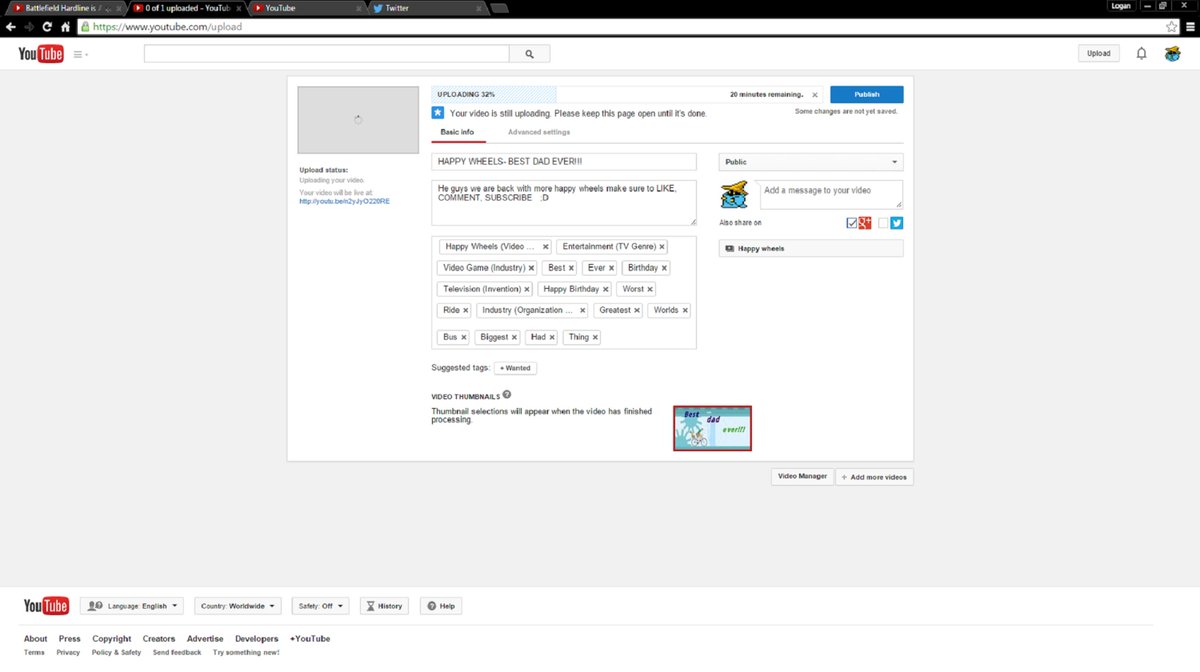Click the wizard avatar beside the message box
Viewport: 1200px width, 672px height.
(x=736, y=194)
